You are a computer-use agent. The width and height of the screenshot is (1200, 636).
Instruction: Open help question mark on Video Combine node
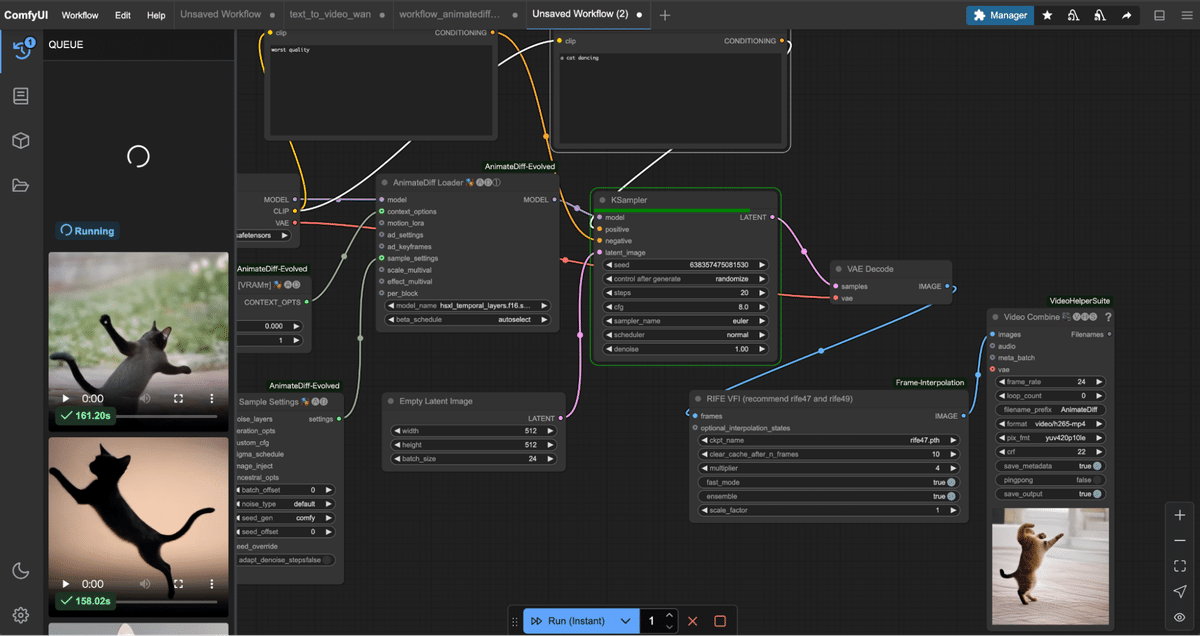(x=1108, y=317)
